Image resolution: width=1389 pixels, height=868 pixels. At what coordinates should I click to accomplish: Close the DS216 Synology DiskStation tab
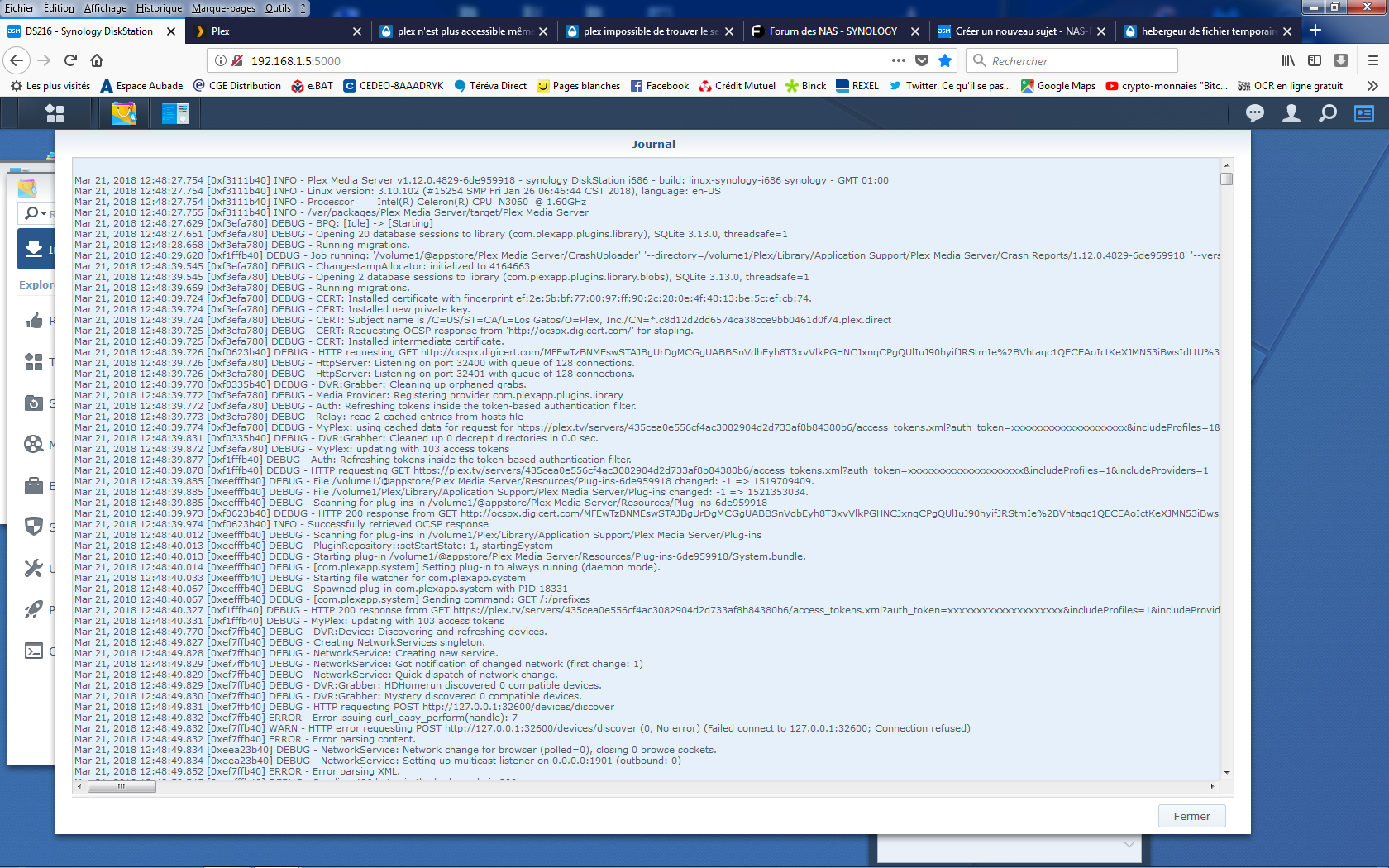(x=171, y=31)
